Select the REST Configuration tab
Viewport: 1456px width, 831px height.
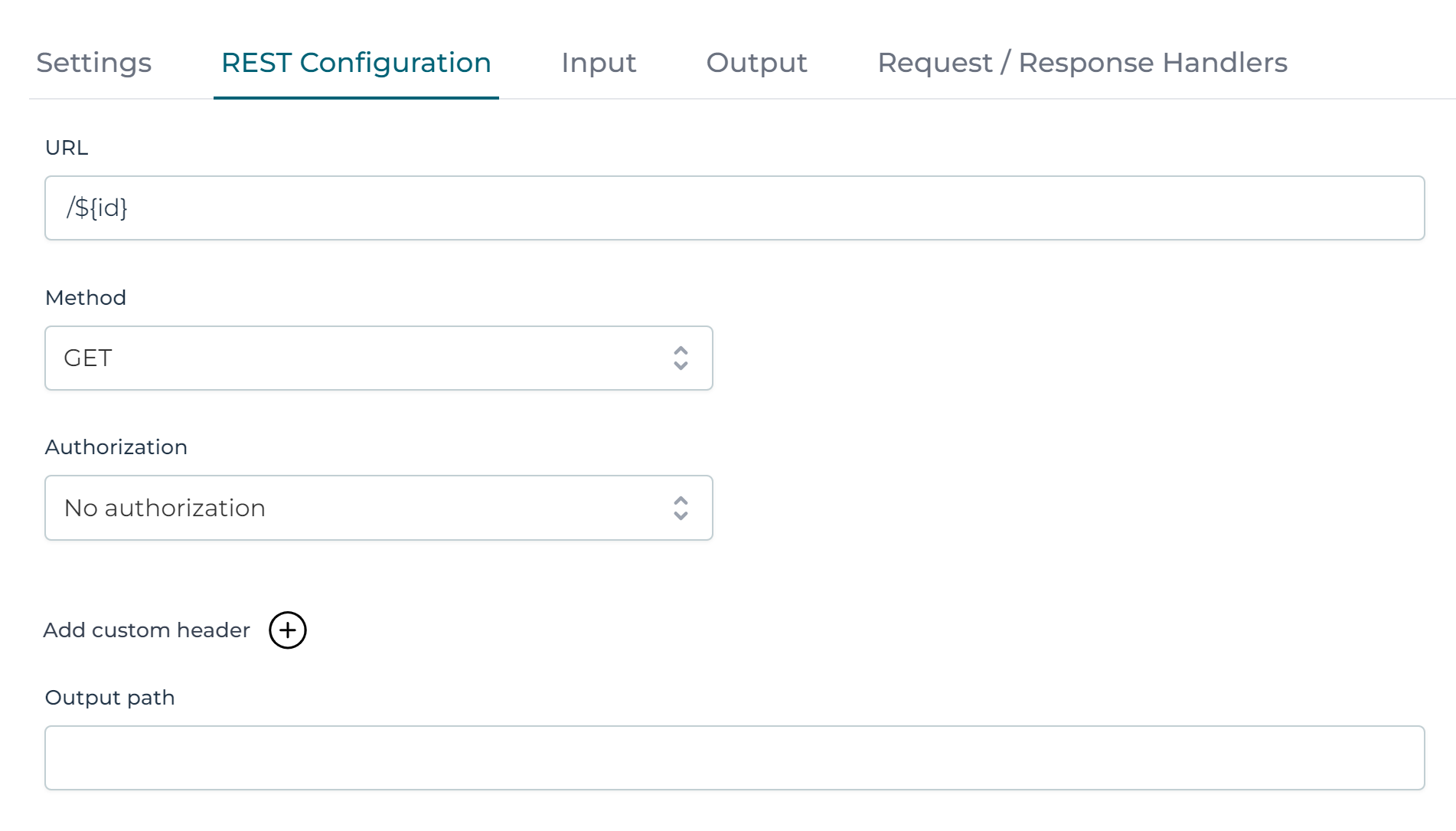(x=356, y=63)
